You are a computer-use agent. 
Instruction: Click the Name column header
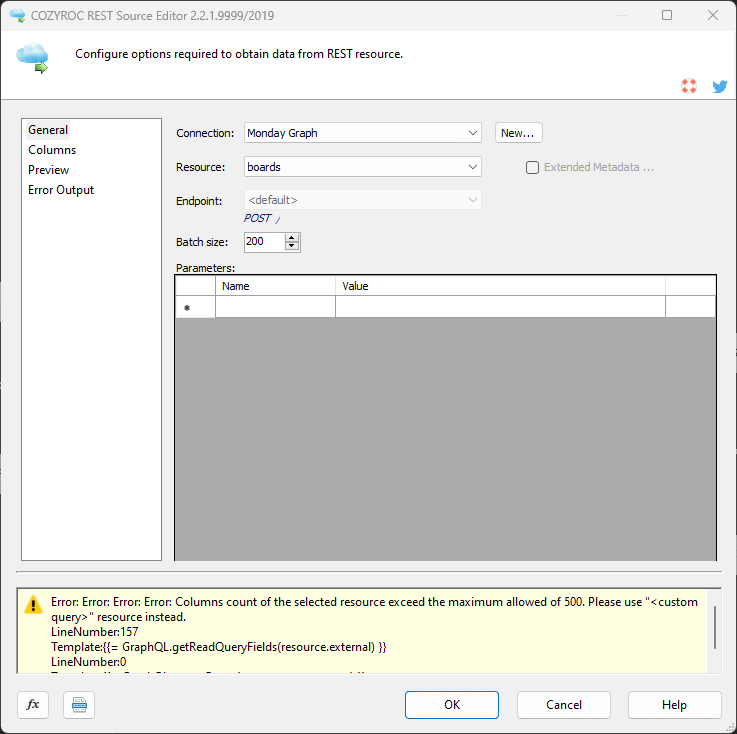pyautogui.click(x=275, y=286)
